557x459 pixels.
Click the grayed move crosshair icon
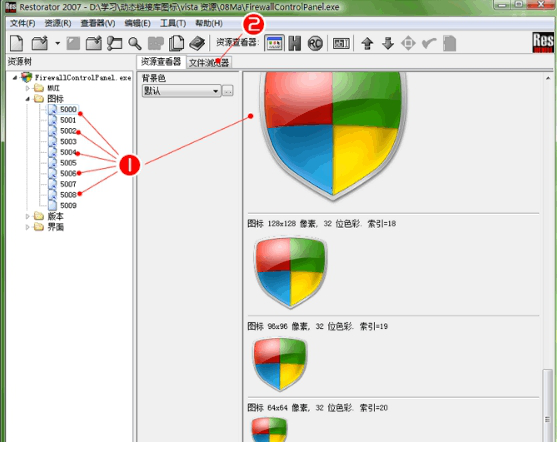click(x=408, y=43)
